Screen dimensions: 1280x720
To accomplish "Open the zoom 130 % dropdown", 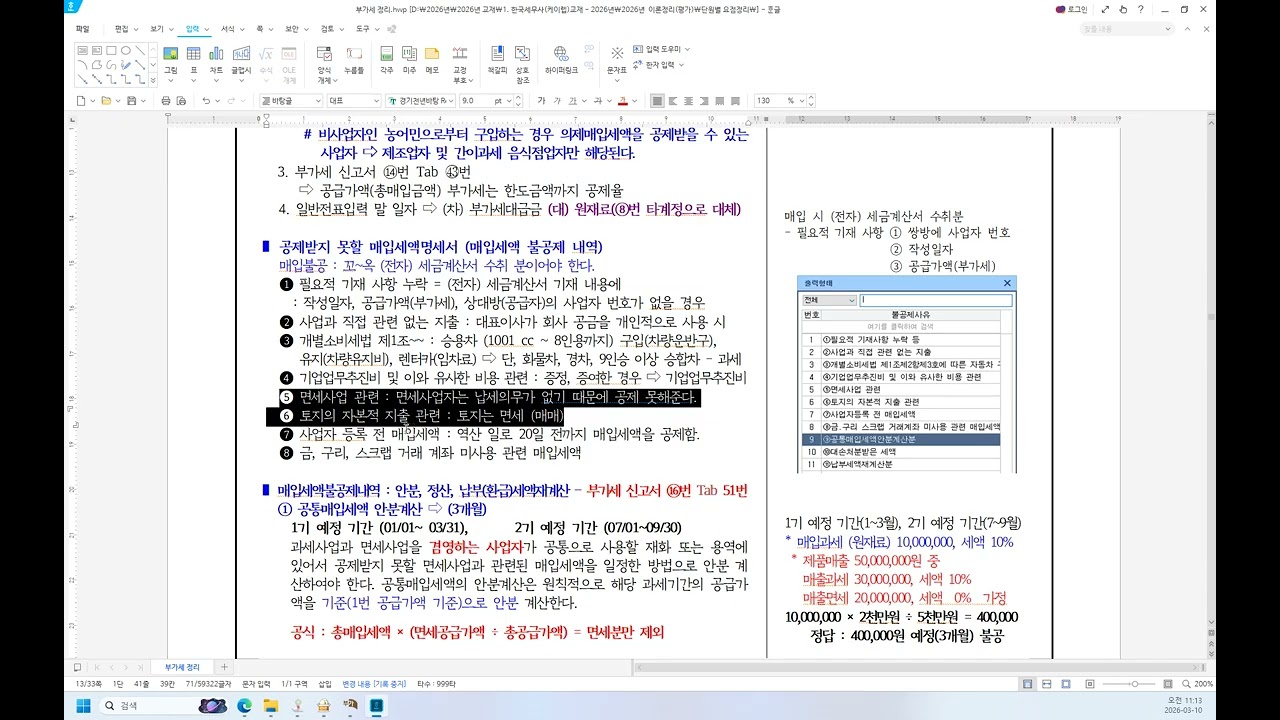I will [803, 100].
